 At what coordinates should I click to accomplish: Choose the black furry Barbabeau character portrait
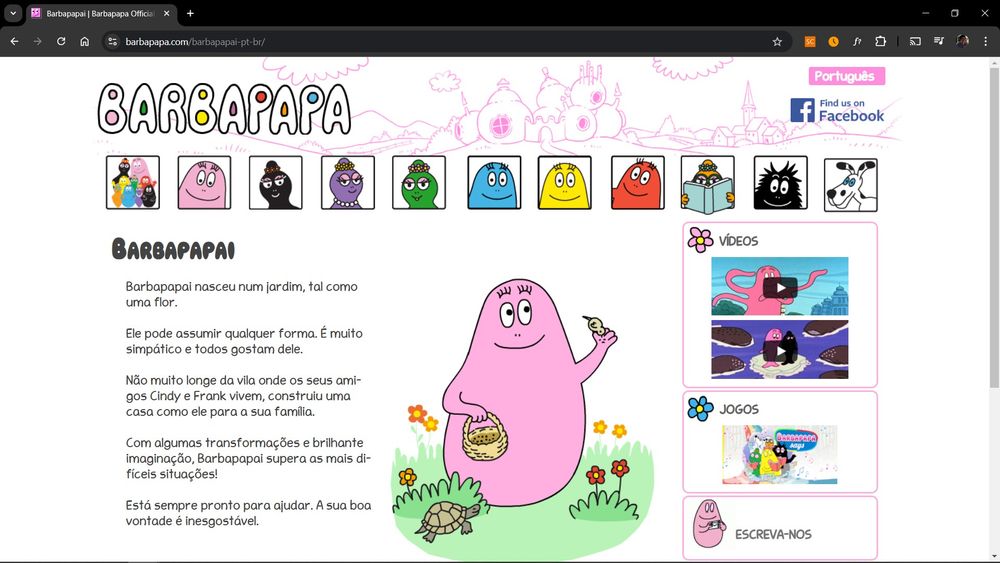click(781, 182)
